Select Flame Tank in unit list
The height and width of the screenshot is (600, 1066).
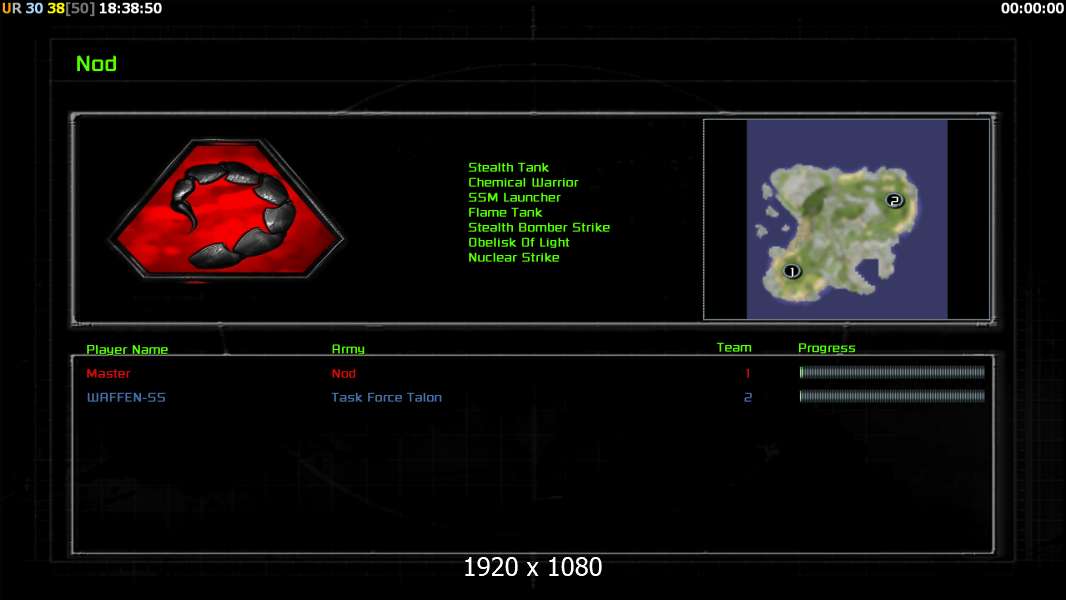[504, 212]
